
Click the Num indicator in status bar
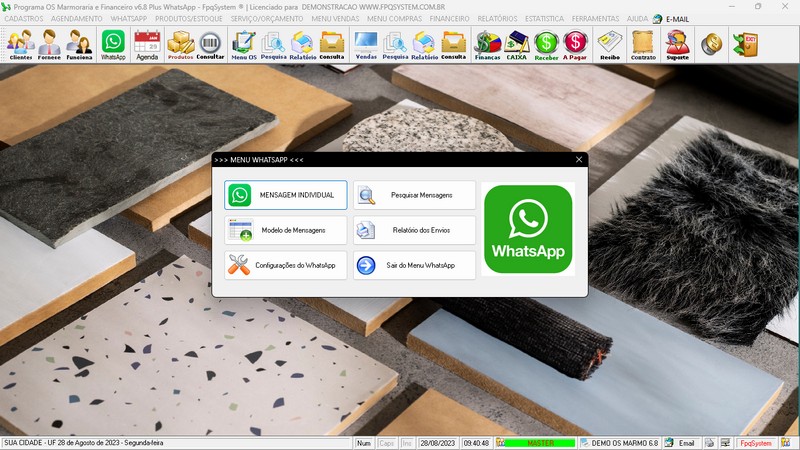[364, 443]
